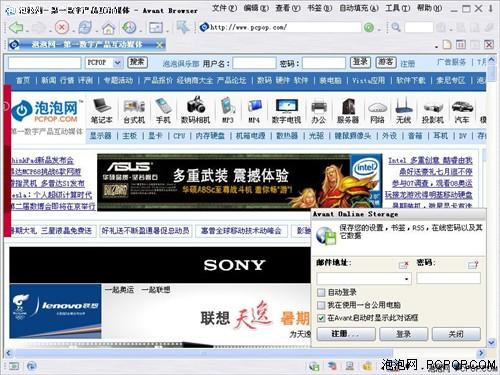Click the SONY black banner
This screenshot has height=375, width=500.
160,265
